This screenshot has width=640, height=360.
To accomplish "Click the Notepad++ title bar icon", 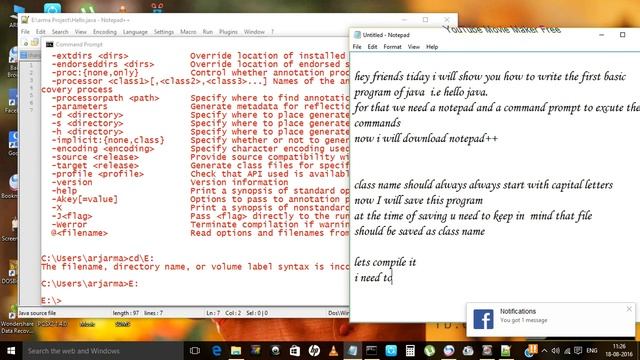I will (x=25, y=20).
